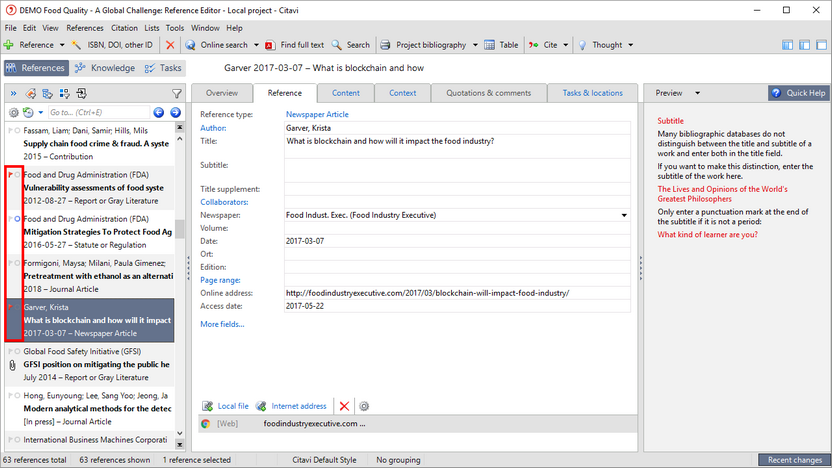The image size is (832, 468).
Task: Click the double-chevron icon above the reference list
Action: click(13, 93)
